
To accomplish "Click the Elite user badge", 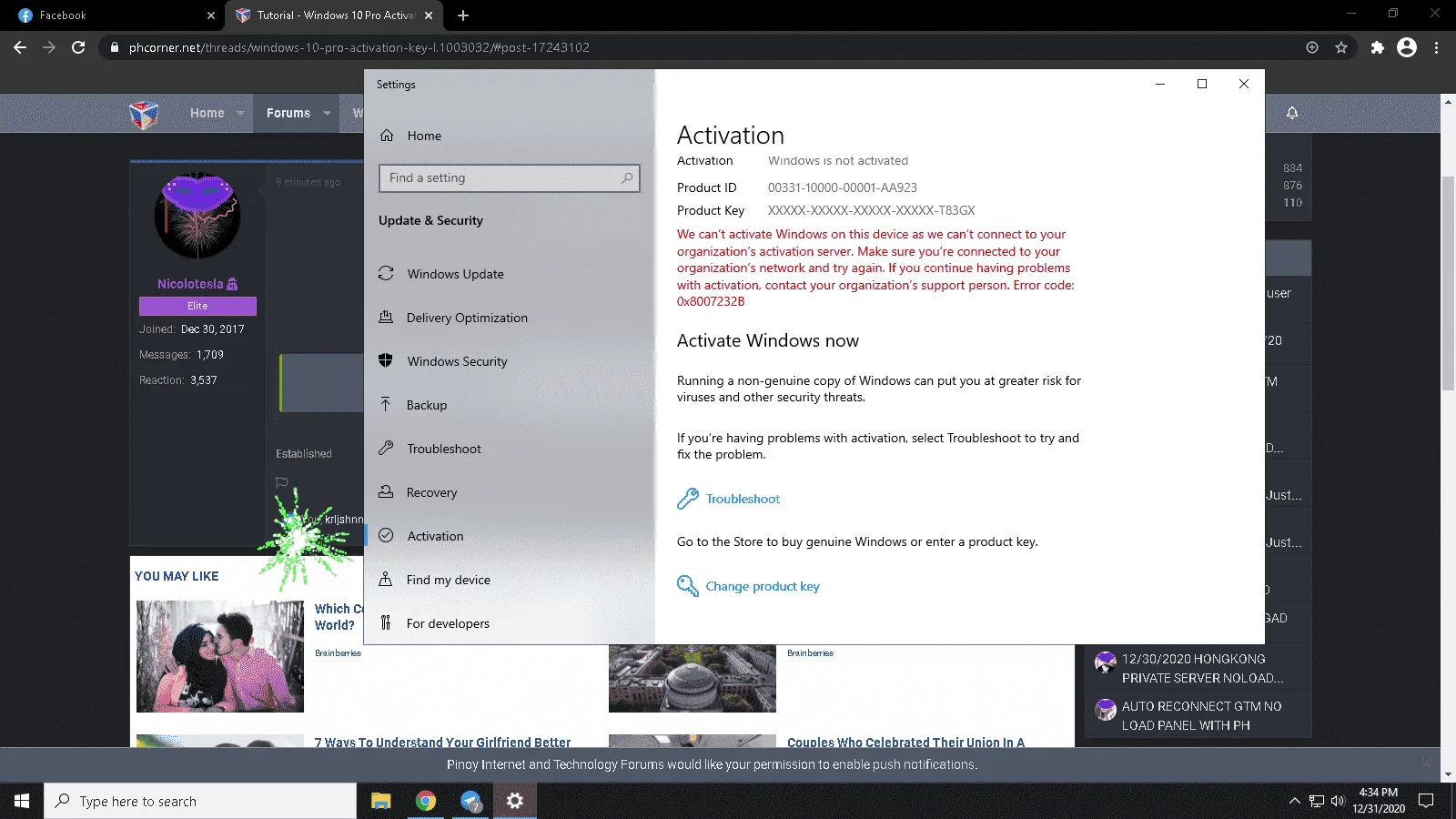I will [x=197, y=306].
